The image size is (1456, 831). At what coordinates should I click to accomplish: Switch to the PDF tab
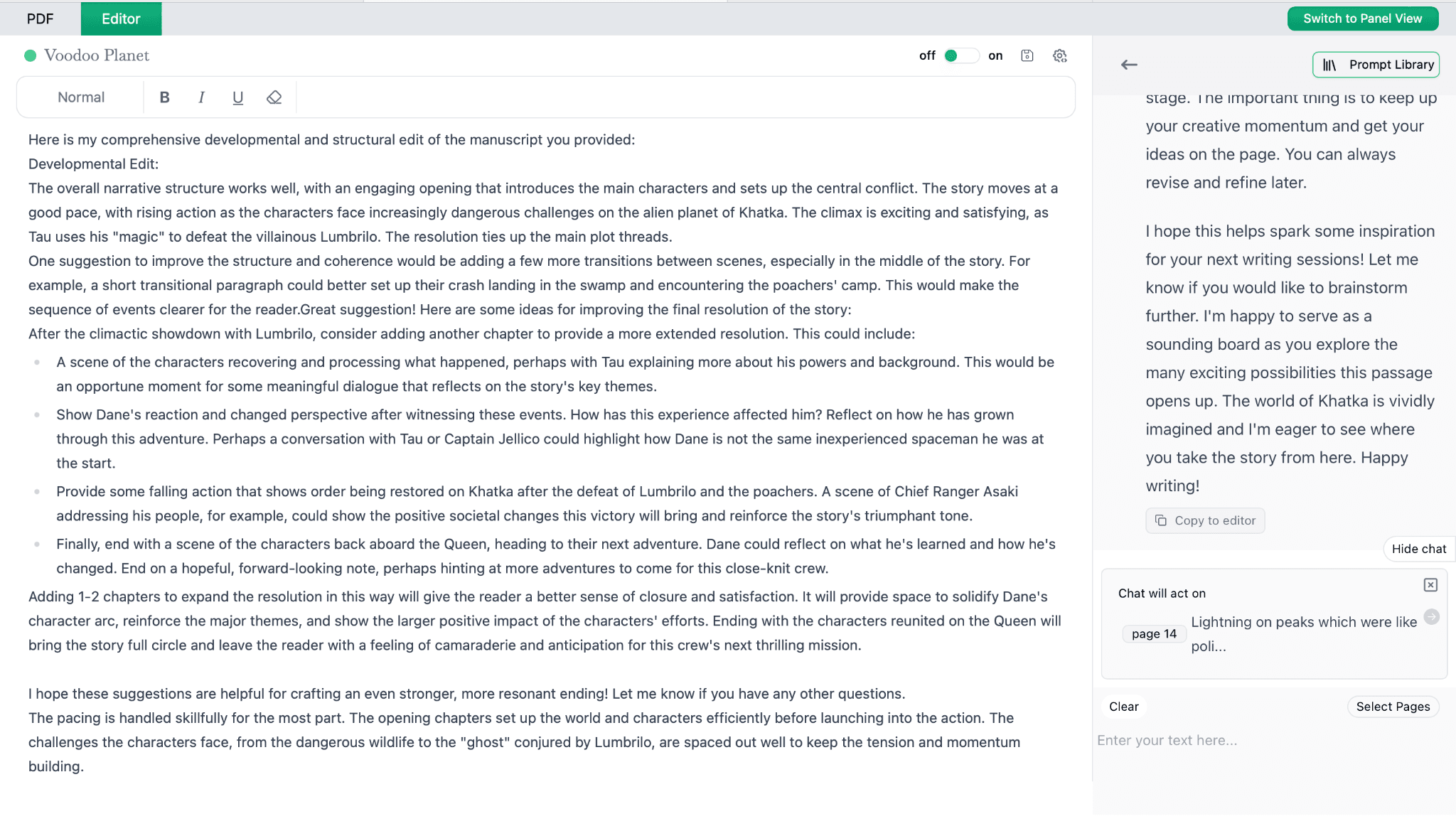click(40, 18)
